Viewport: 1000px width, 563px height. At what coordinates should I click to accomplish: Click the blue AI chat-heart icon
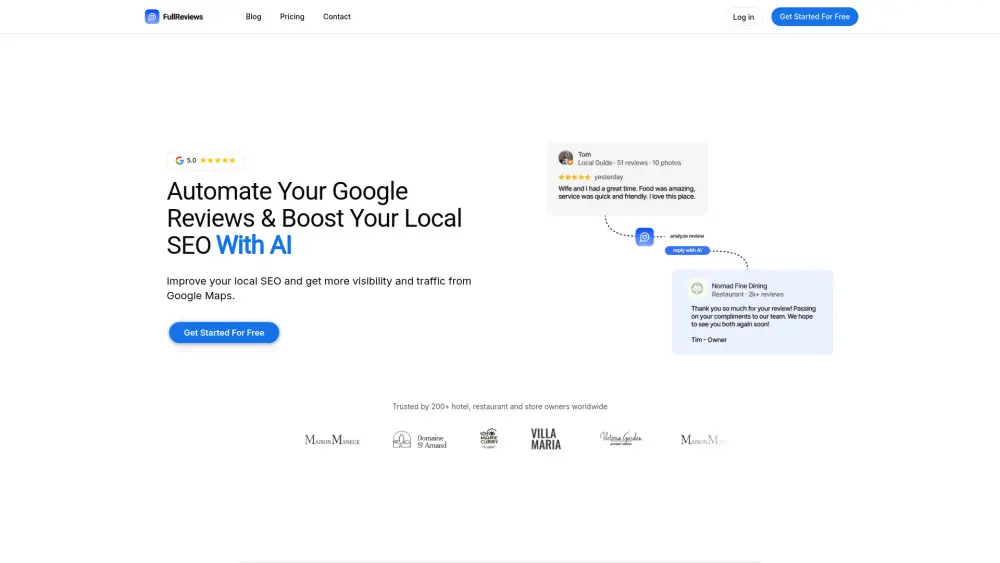[645, 237]
